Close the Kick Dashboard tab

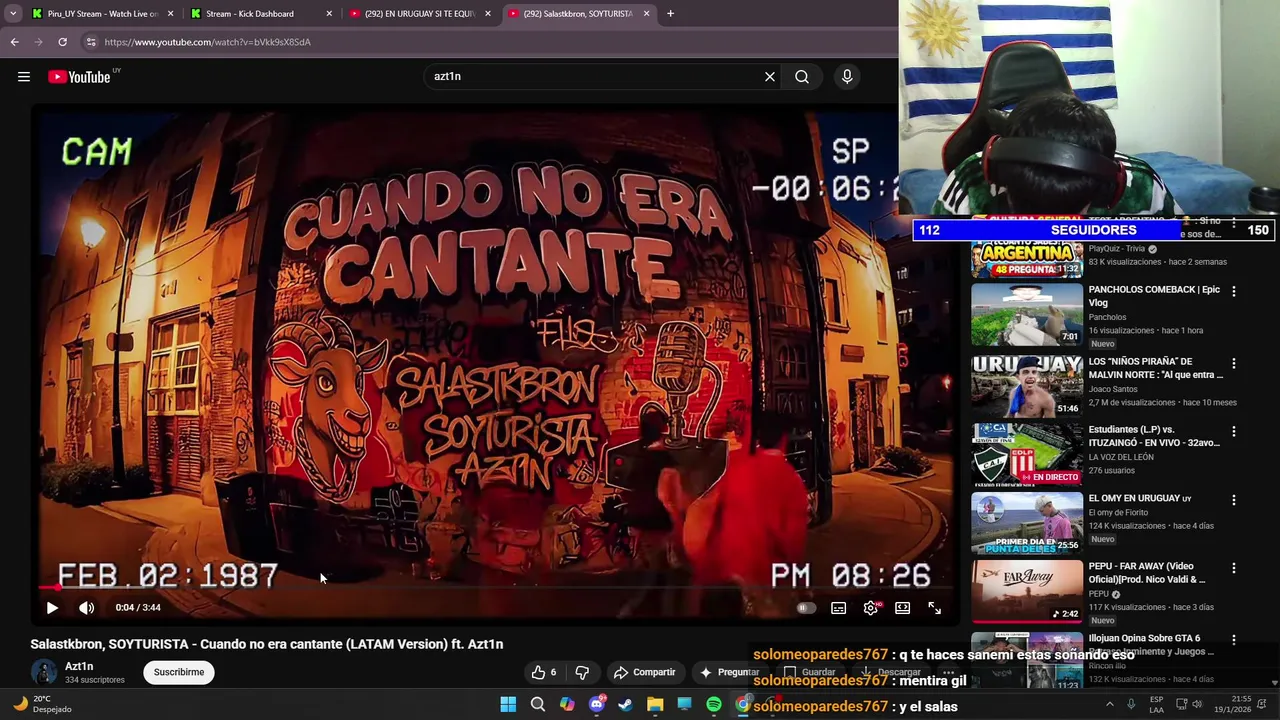click(329, 14)
